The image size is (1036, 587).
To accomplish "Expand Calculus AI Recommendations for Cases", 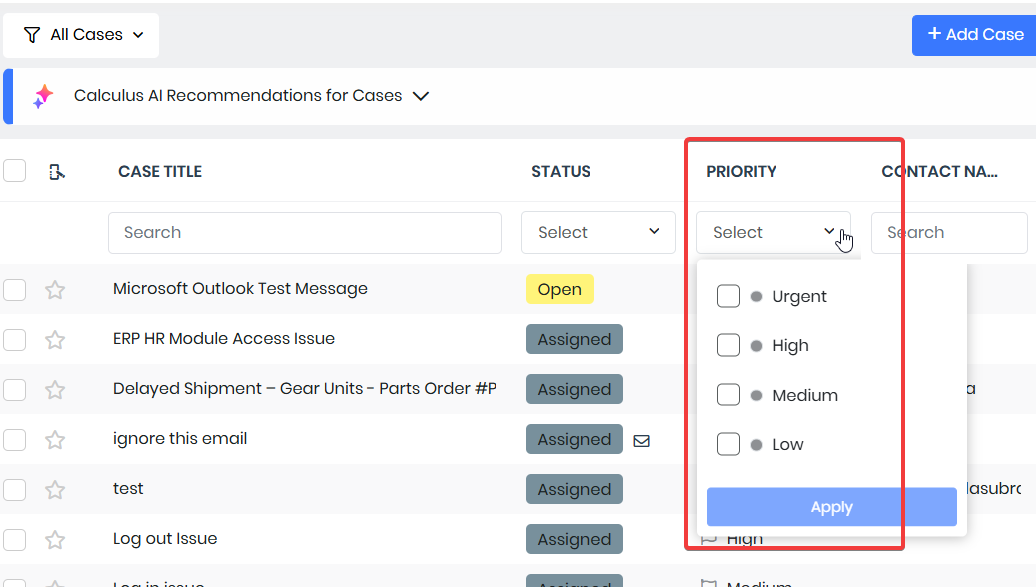I will coord(421,96).
